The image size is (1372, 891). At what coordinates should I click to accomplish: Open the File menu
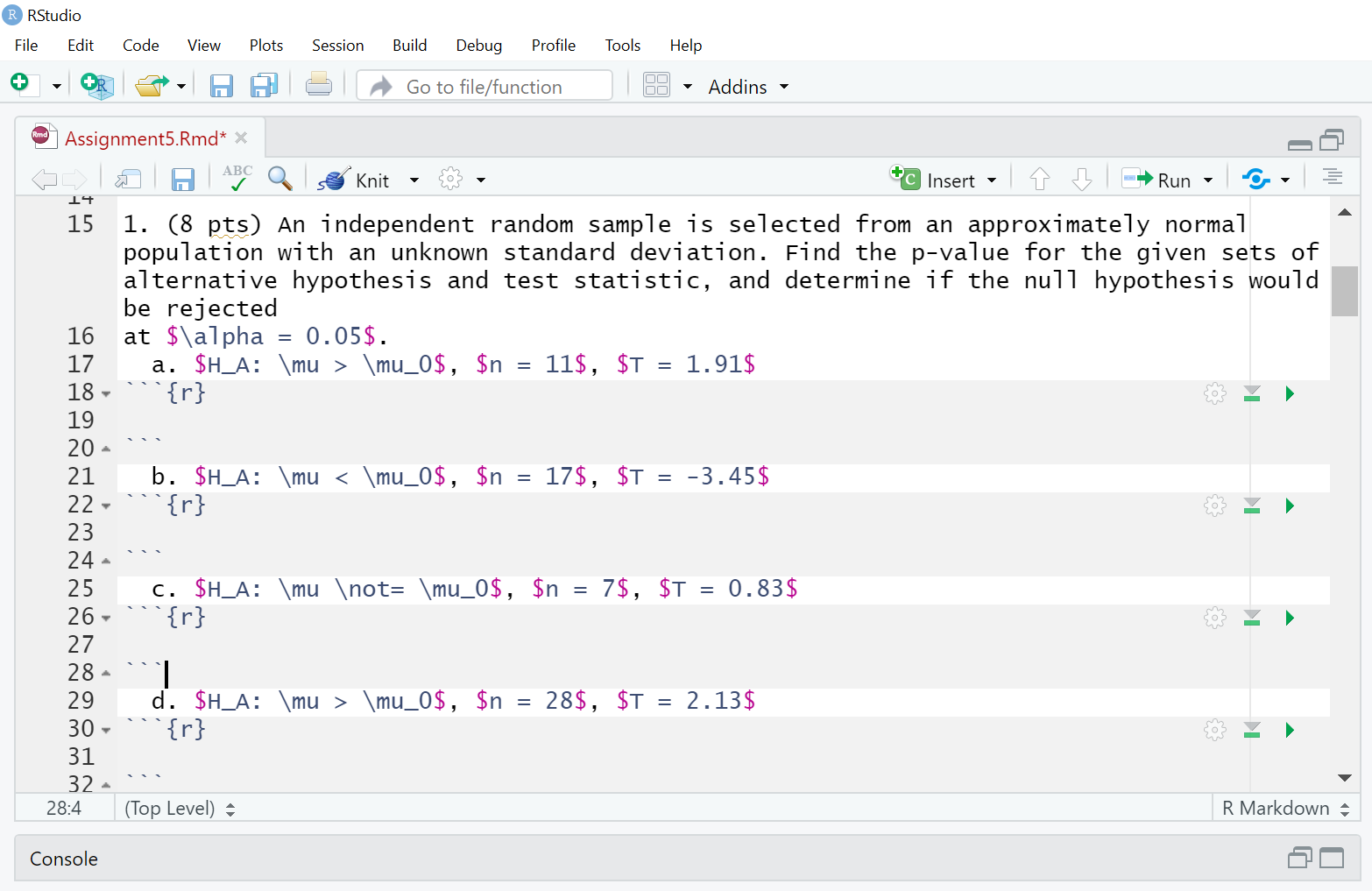point(26,46)
